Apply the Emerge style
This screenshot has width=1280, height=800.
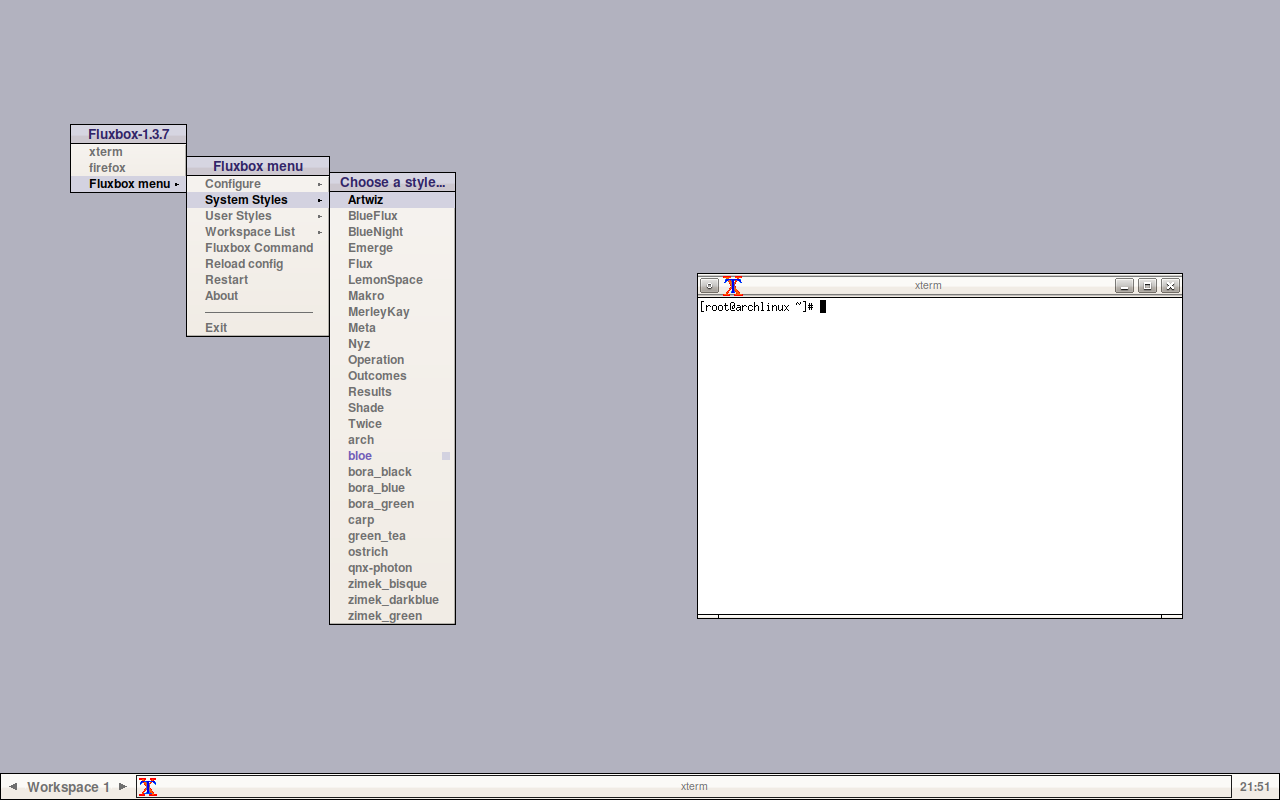click(392, 248)
